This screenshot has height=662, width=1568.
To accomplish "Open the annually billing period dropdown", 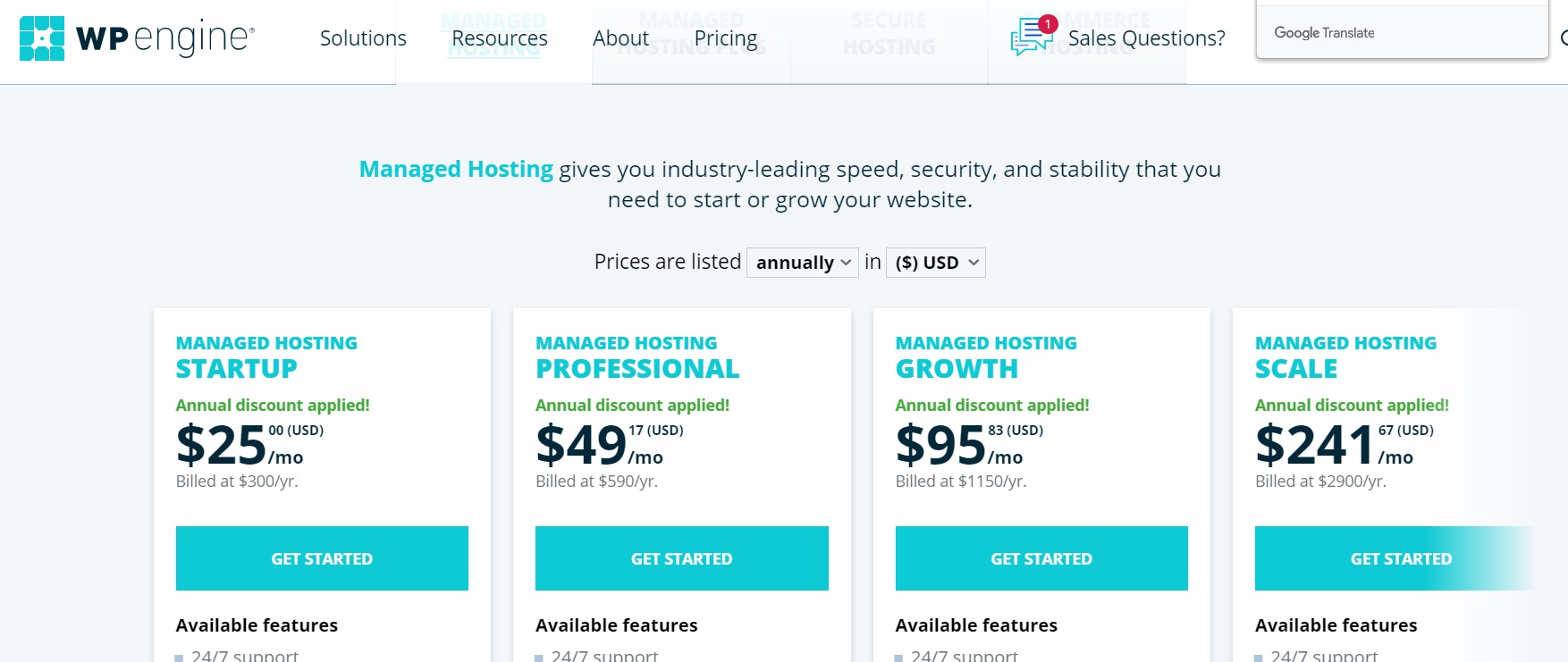I will click(803, 263).
